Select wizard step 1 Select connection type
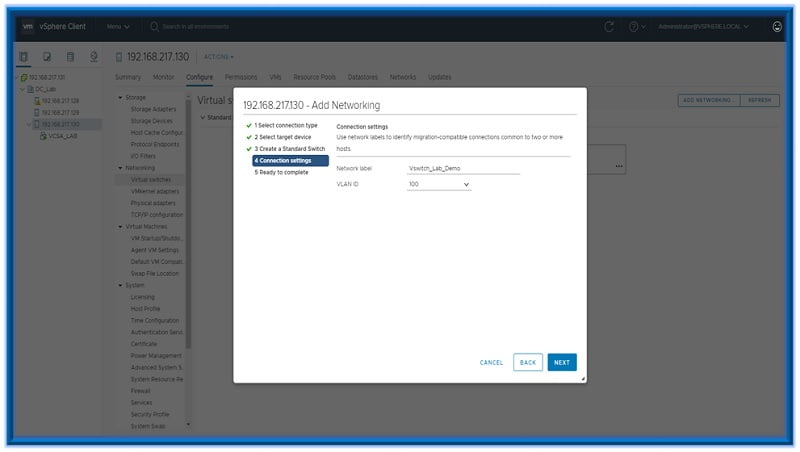 [x=285, y=125]
